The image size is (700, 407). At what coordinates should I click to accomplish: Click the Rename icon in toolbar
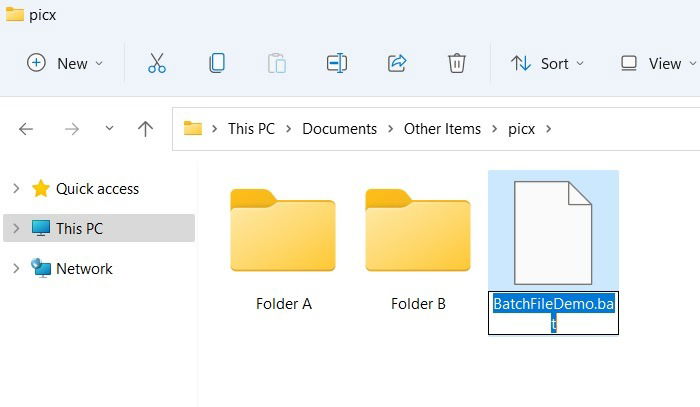337,63
